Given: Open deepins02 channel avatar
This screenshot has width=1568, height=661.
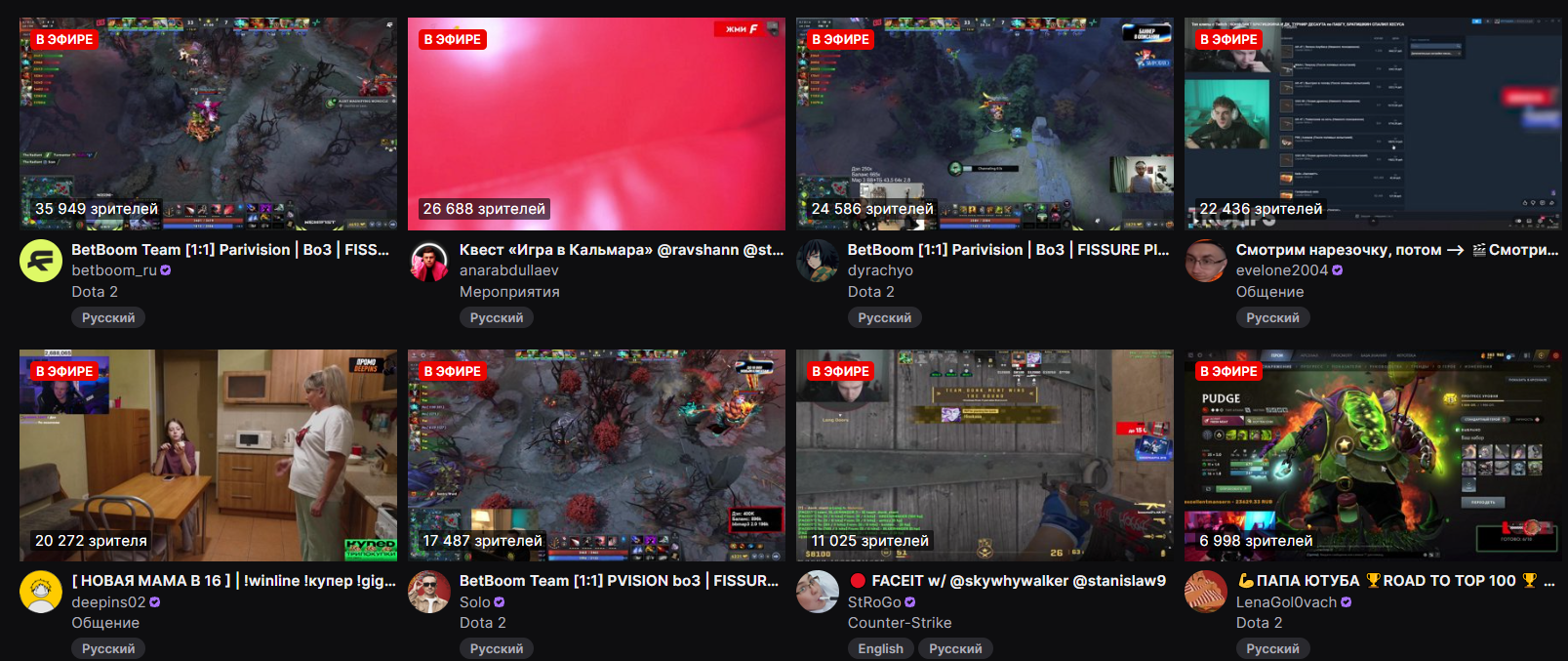Looking at the screenshot, I should tap(41, 592).
